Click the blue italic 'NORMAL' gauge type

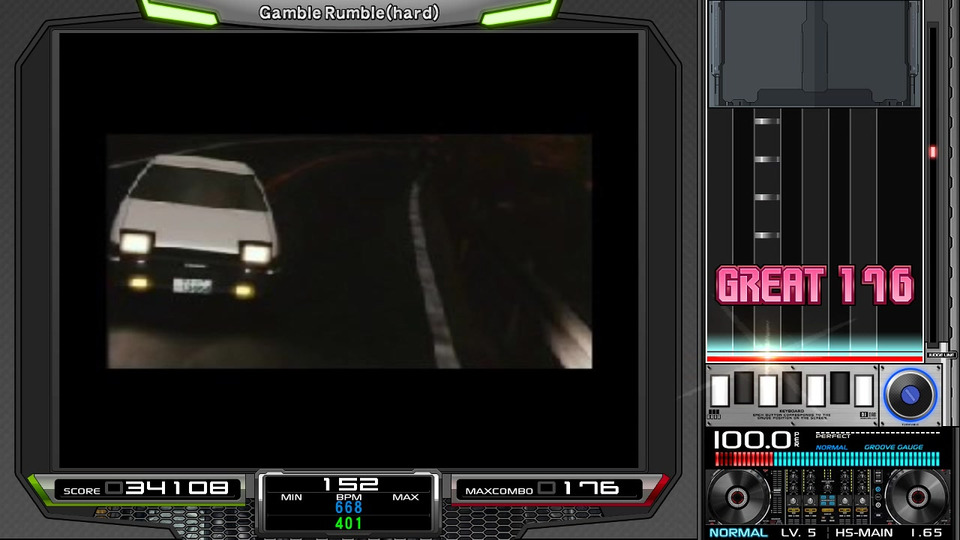point(831,448)
